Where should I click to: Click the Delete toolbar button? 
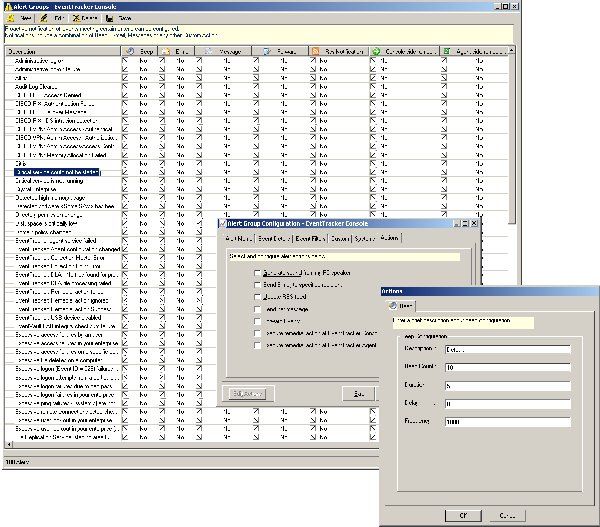pyautogui.click(x=85, y=18)
